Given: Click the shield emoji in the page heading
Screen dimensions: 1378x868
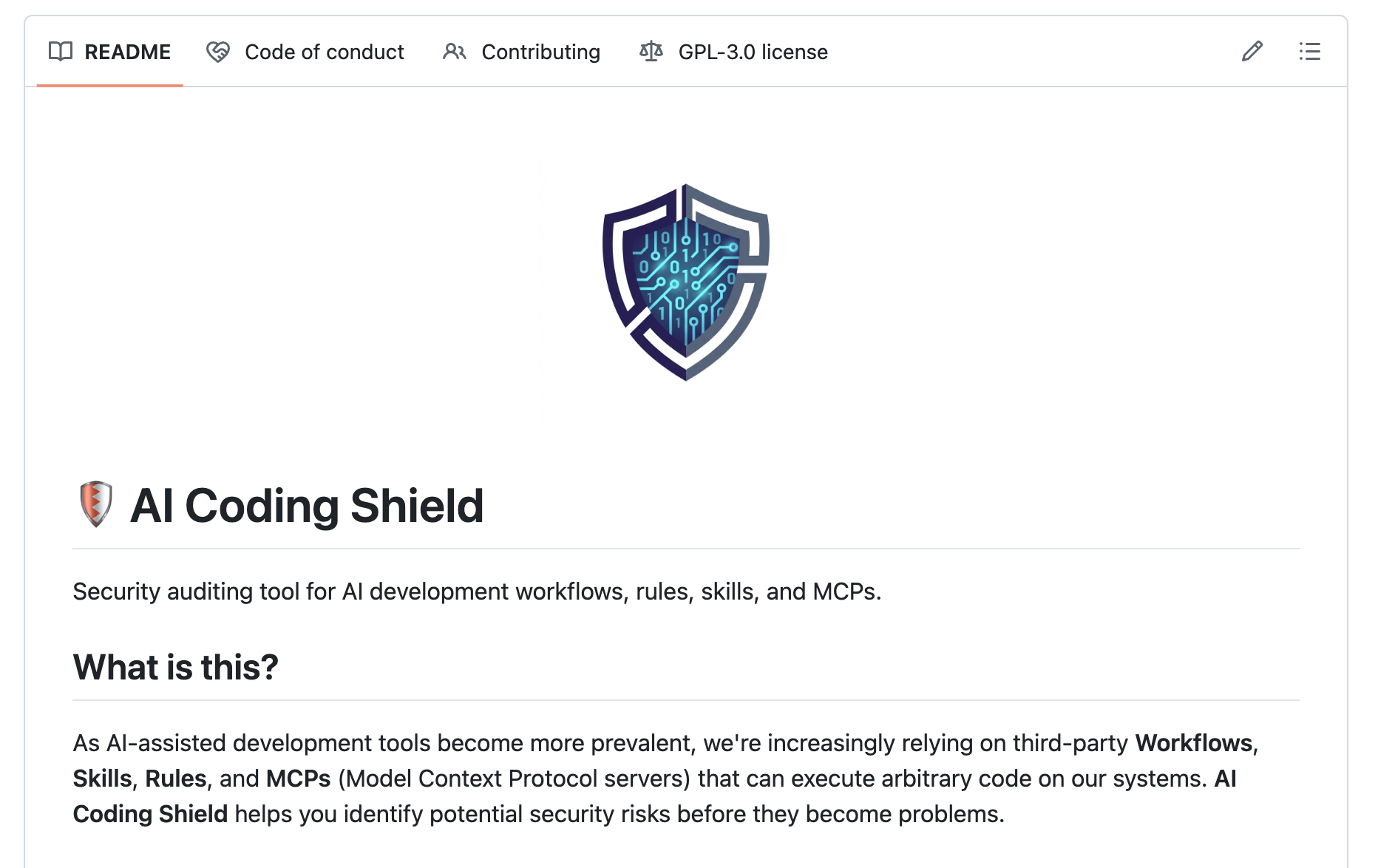Looking at the screenshot, I should (95, 505).
